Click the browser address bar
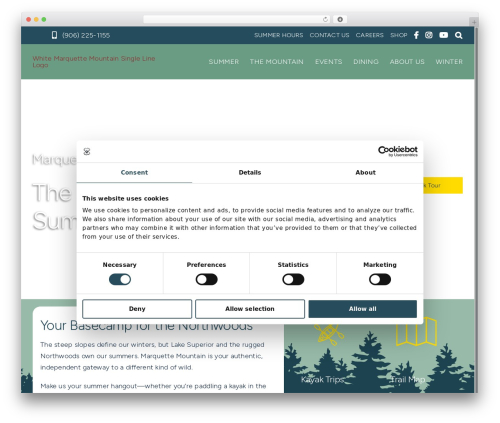This screenshot has height=423, width=500. (x=237, y=19)
